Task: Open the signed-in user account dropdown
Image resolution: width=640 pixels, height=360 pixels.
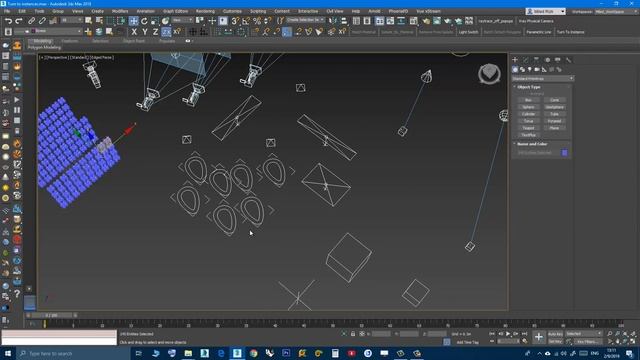Action: click(545, 11)
